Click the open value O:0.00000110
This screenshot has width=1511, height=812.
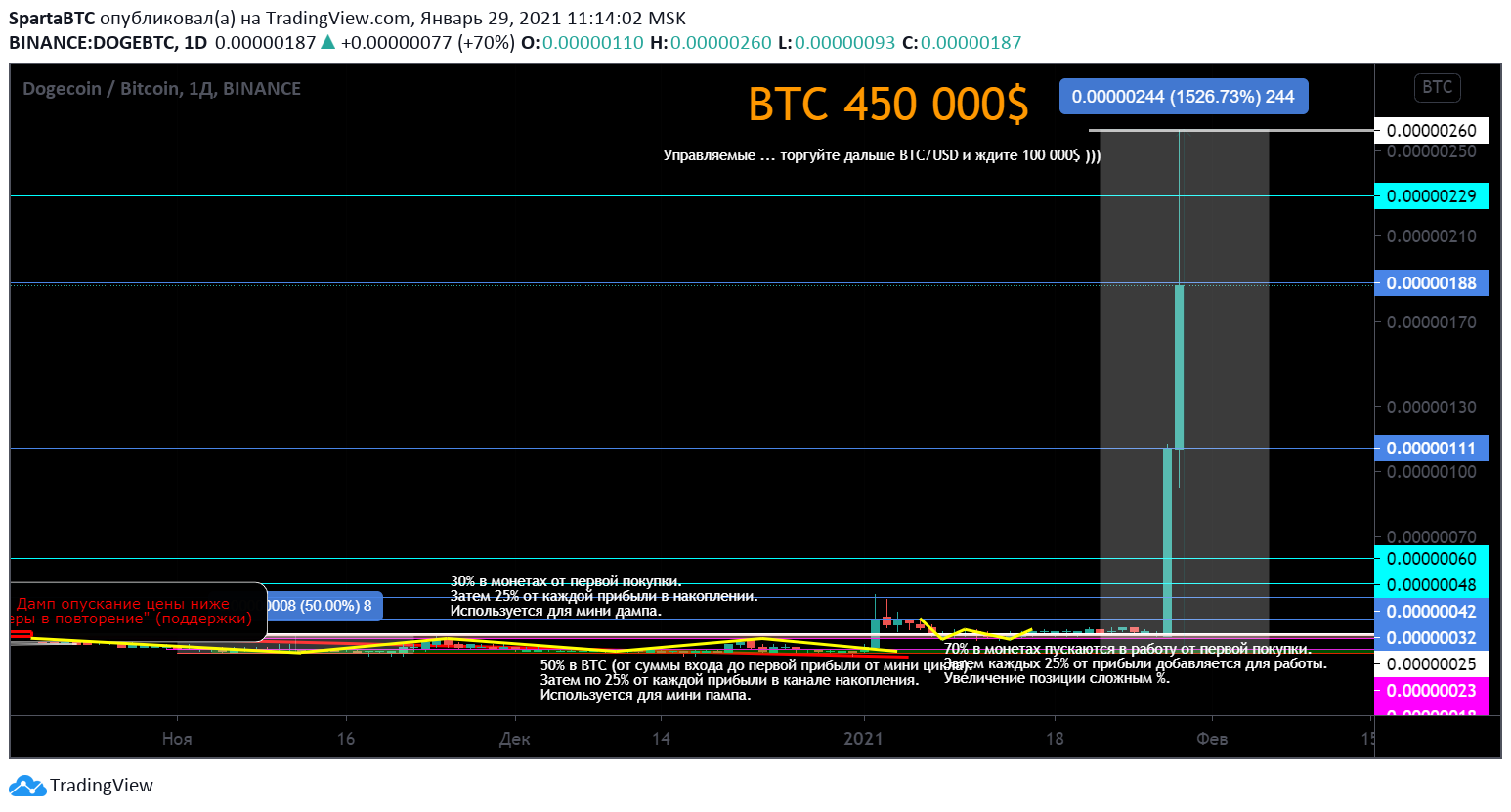point(583,43)
